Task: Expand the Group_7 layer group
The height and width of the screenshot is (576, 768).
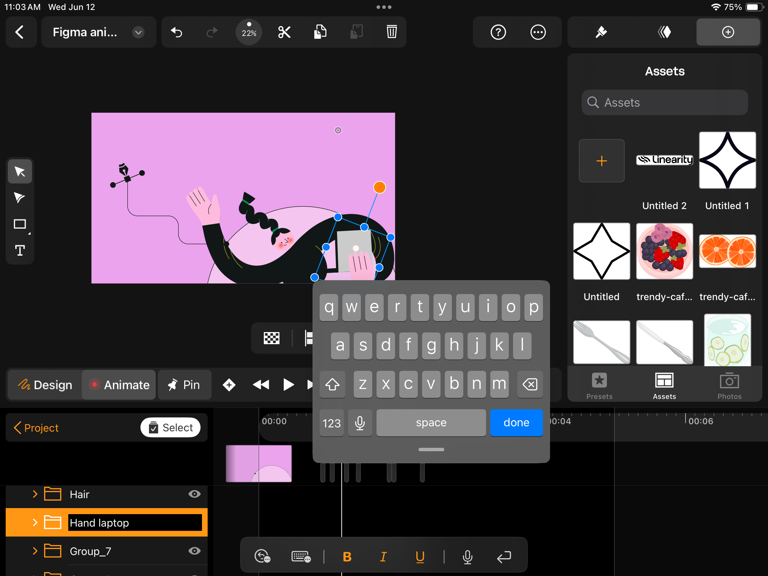Action: (x=35, y=551)
